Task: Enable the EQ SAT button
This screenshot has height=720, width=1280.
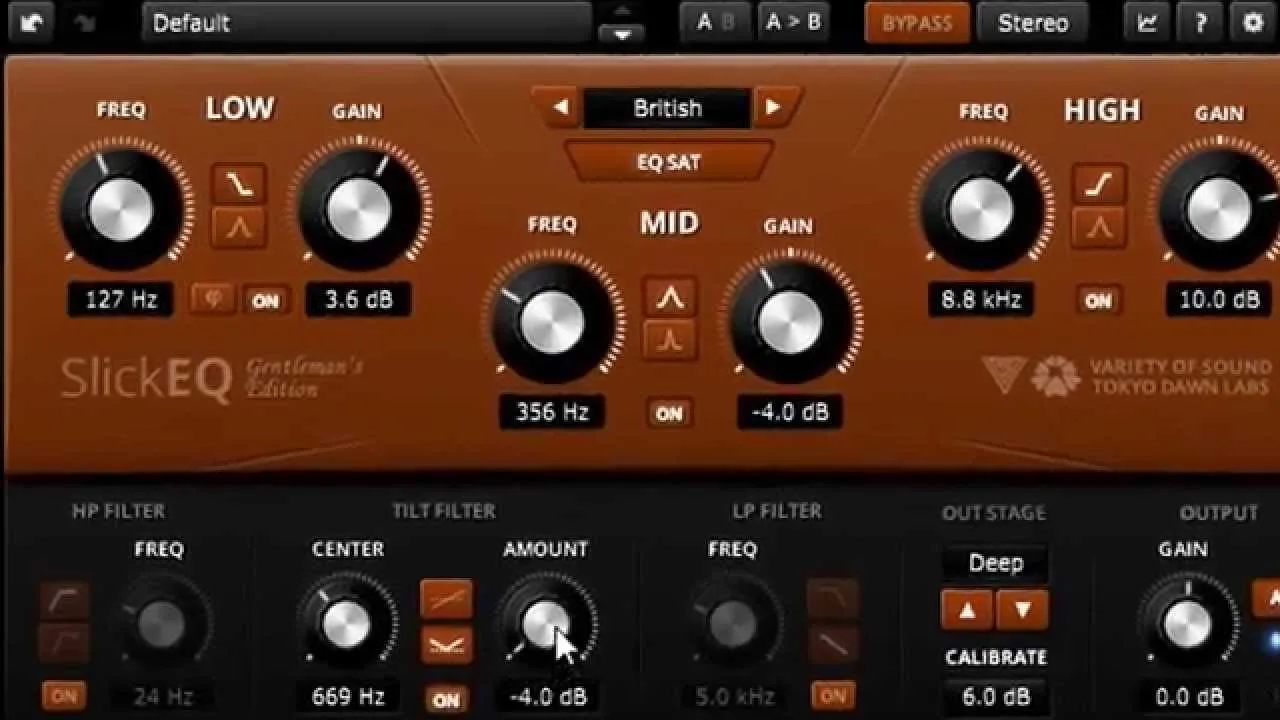Action: click(x=669, y=161)
